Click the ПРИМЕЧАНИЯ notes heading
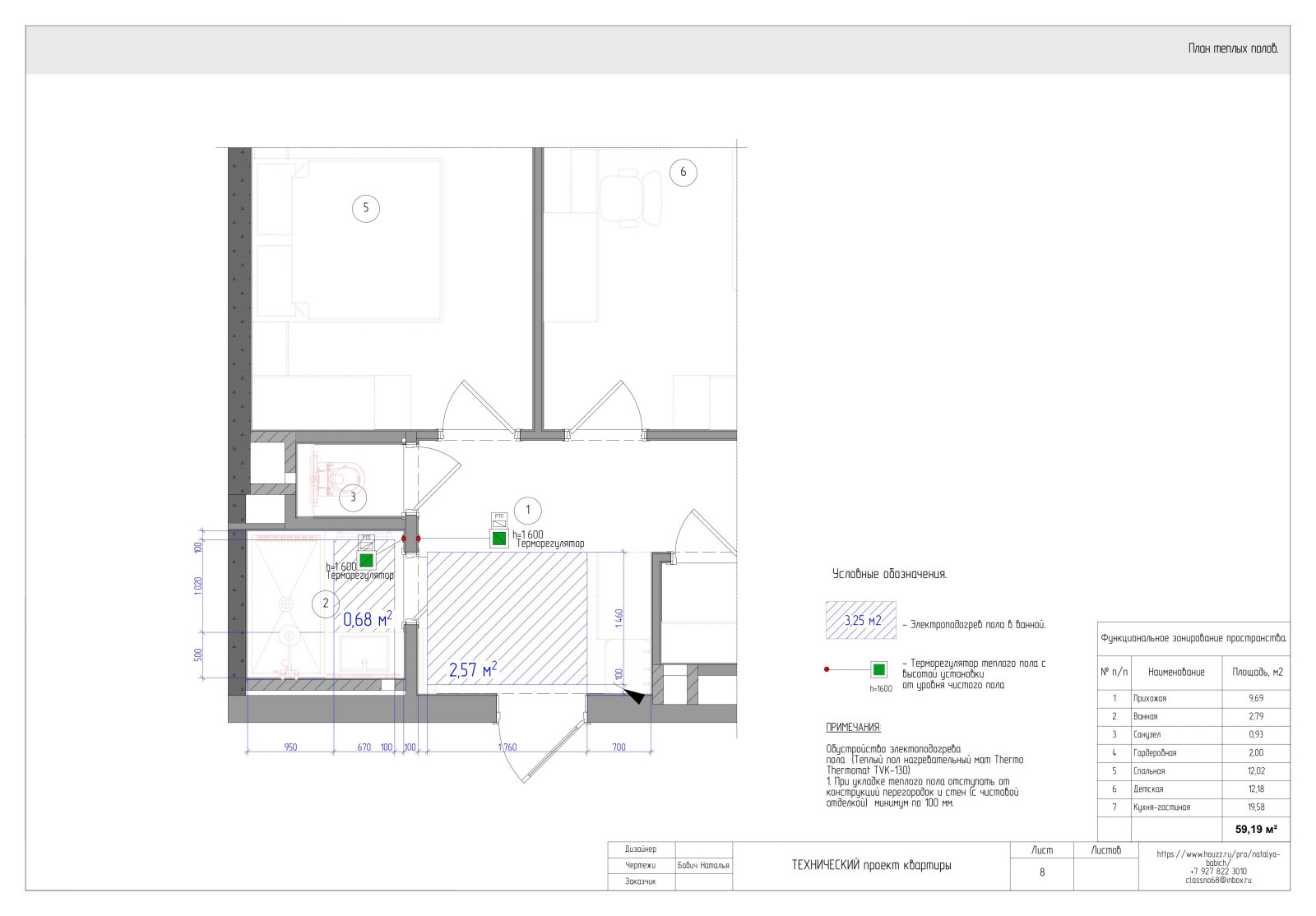The width and height of the screenshot is (1316, 916). pos(853,728)
